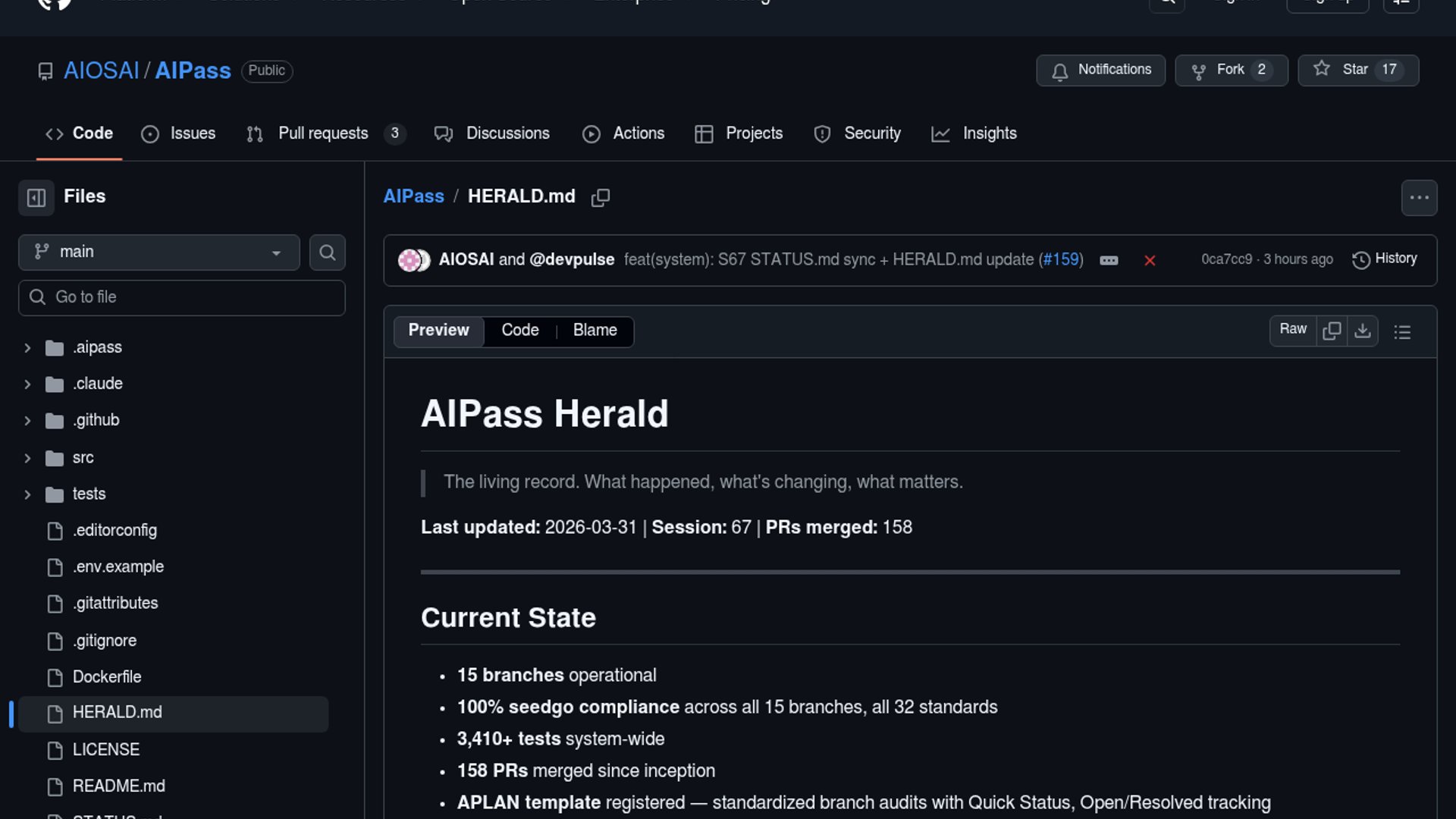The image size is (1456, 819).
Task: Expand the .github folder
Action: click(27, 420)
